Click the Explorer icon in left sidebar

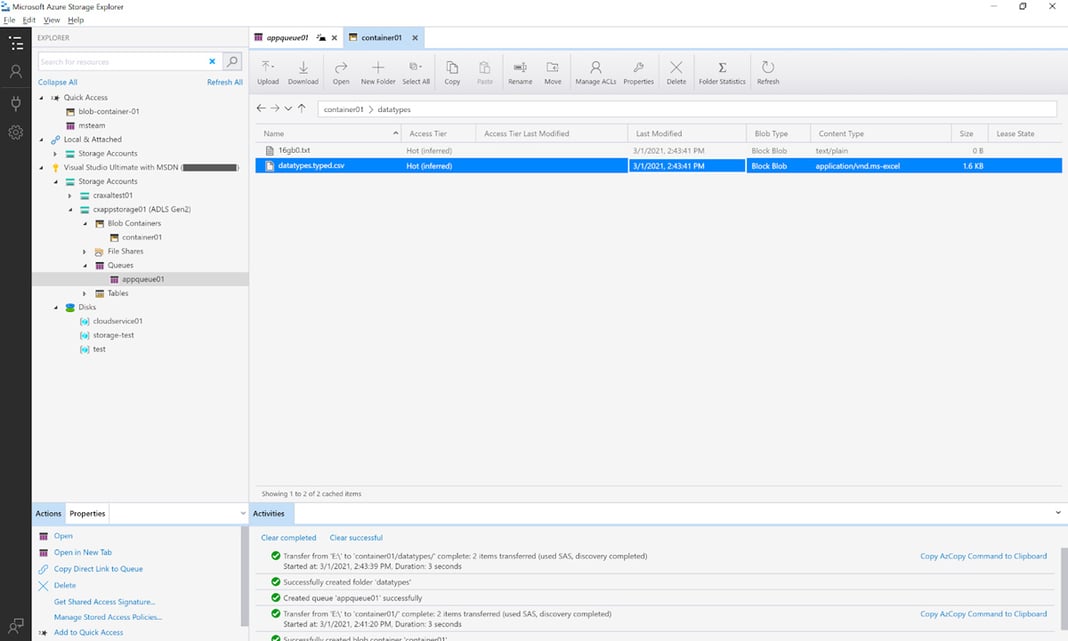pos(15,43)
